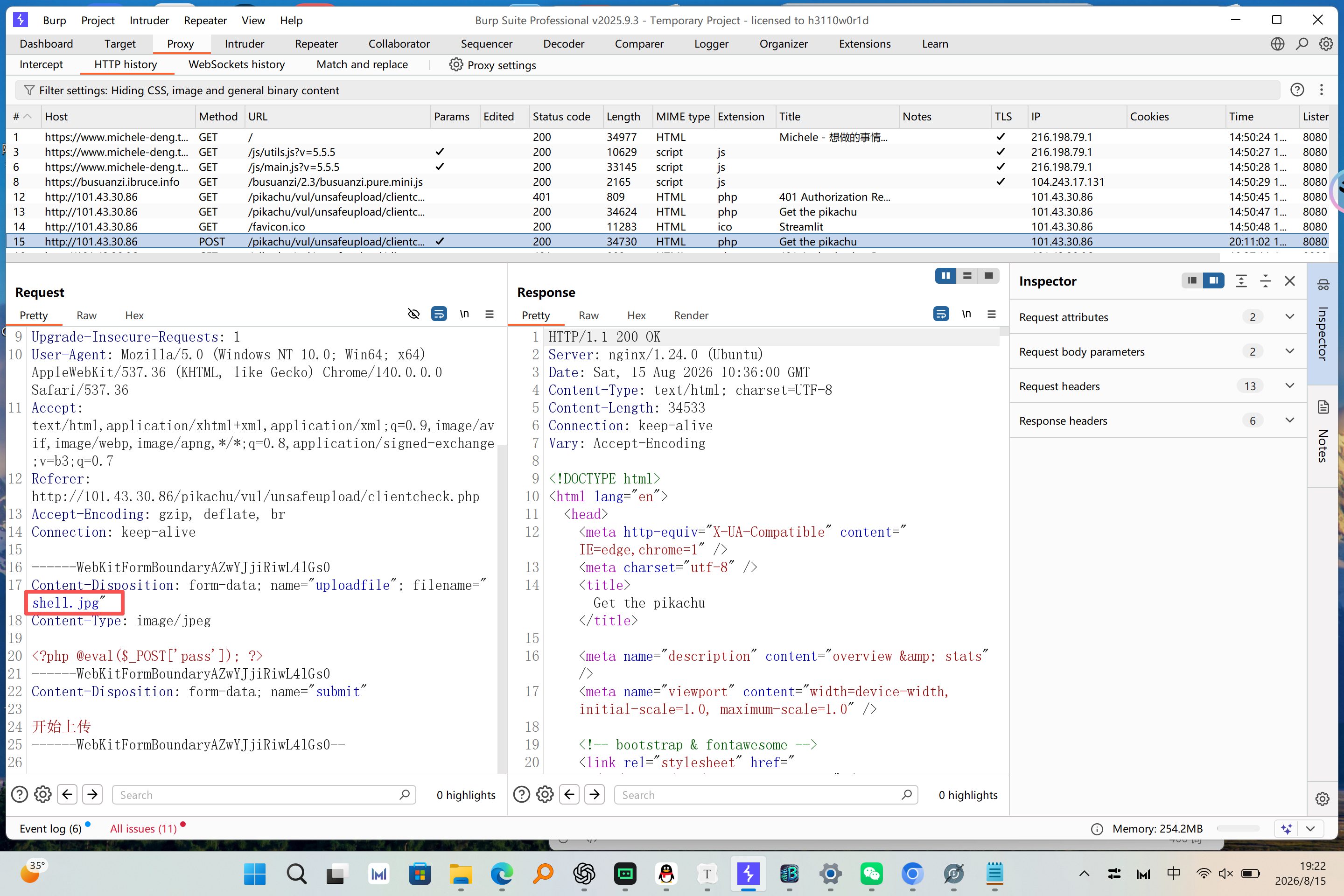Expand the Response headers section
Screen dimensions: 1344x896
click(x=1158, y=420)
